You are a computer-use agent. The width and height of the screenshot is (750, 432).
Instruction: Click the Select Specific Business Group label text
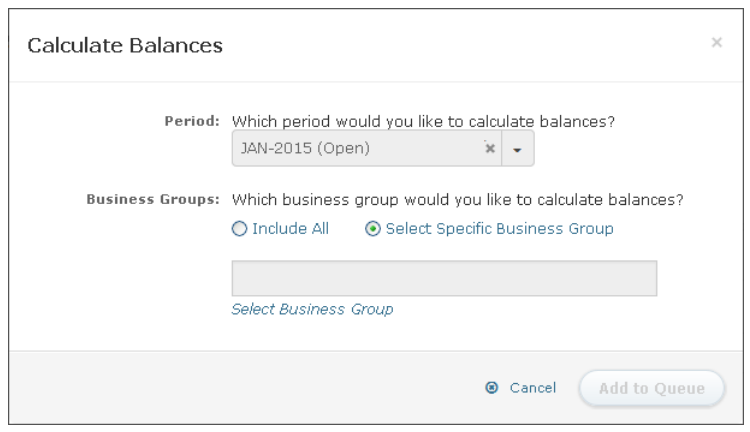click(498, 228)
